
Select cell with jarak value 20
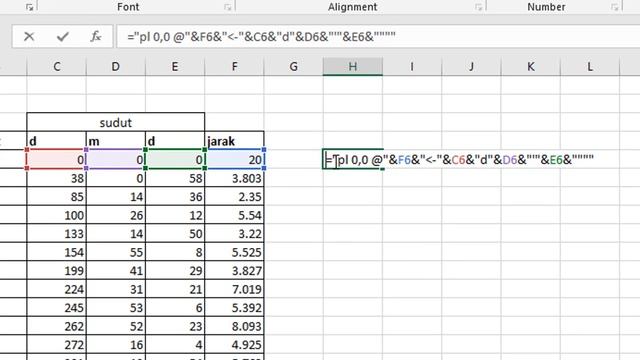click(234, 160)
